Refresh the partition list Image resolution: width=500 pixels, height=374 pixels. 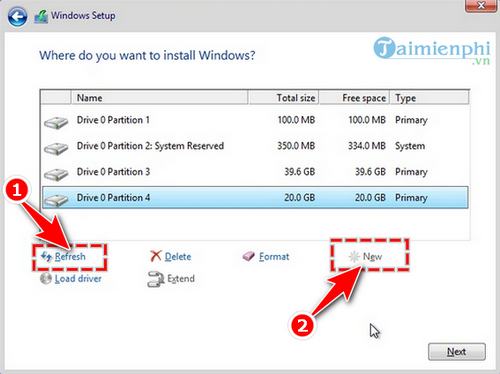[x=70, y=256]
